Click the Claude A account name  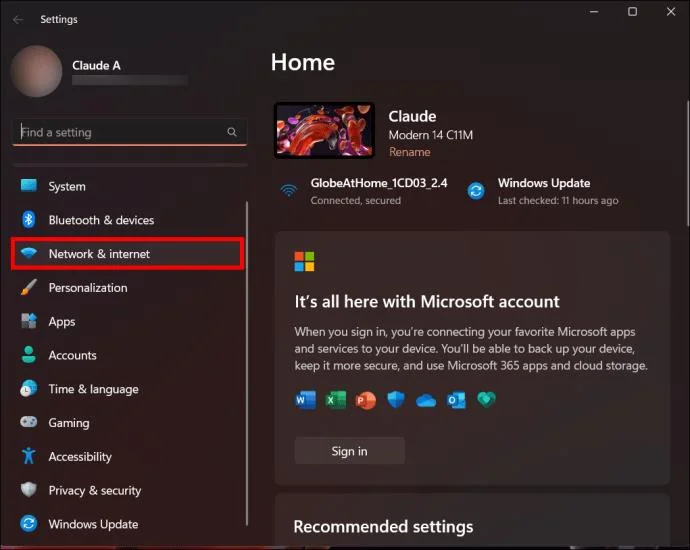[96, 65]
